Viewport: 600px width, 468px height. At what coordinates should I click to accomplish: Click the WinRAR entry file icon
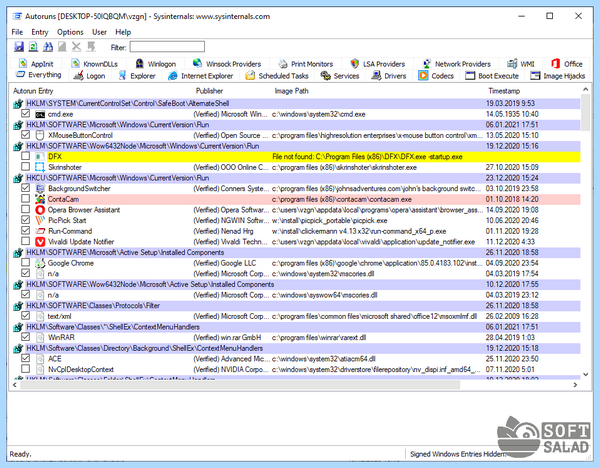pyautogui.click(x=40, y=338)
